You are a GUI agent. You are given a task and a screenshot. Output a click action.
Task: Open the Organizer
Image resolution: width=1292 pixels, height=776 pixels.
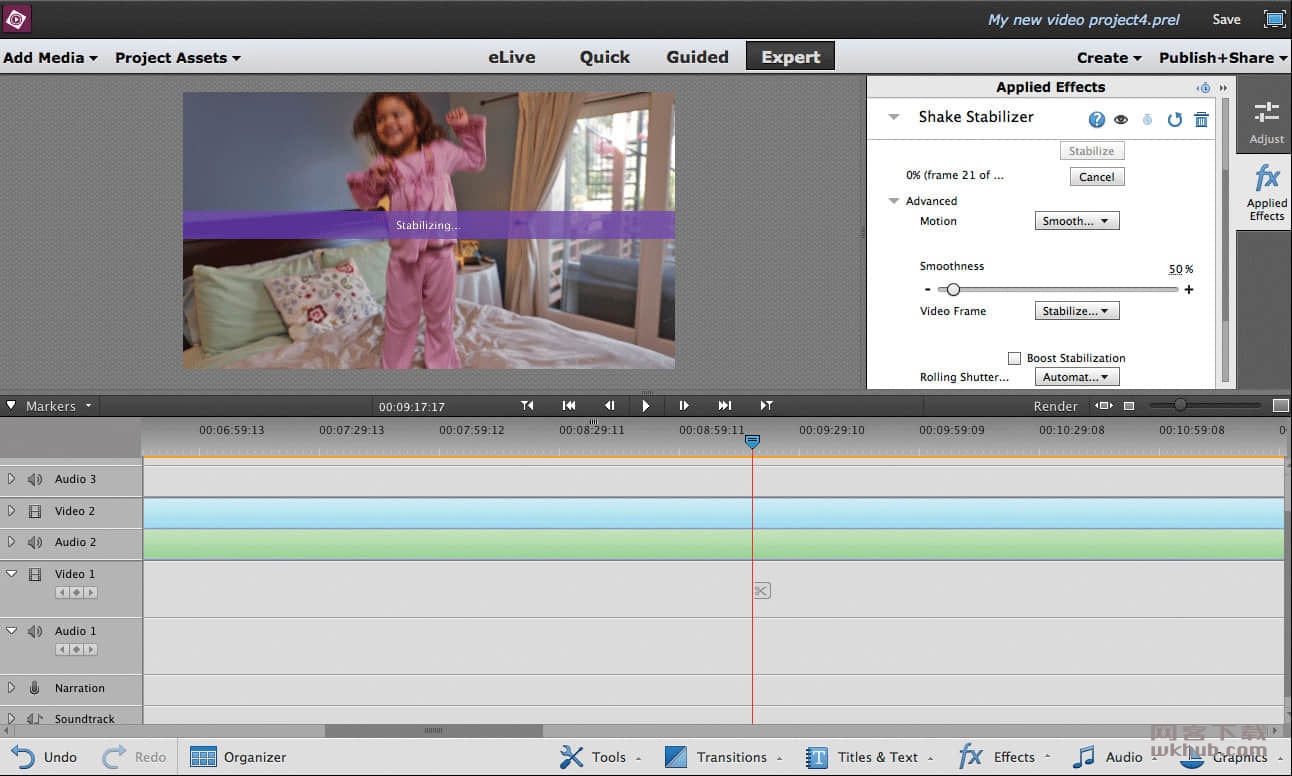pyautogui.click(x=238, y=757)
